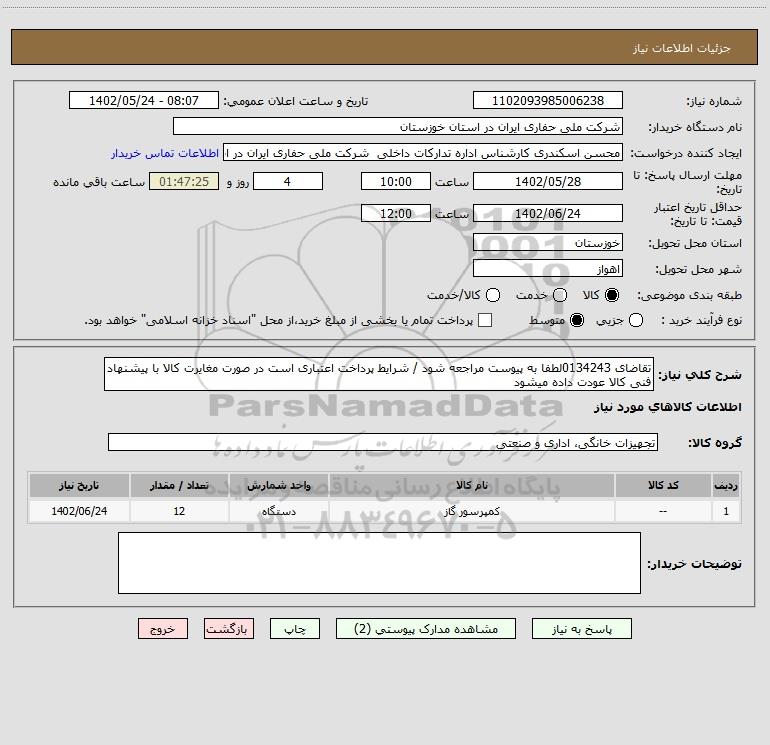Image resolution: width=770 pixels, height=745 pixels.
Task: Click the 'نام کالا' column header
Action: point(480,485)
